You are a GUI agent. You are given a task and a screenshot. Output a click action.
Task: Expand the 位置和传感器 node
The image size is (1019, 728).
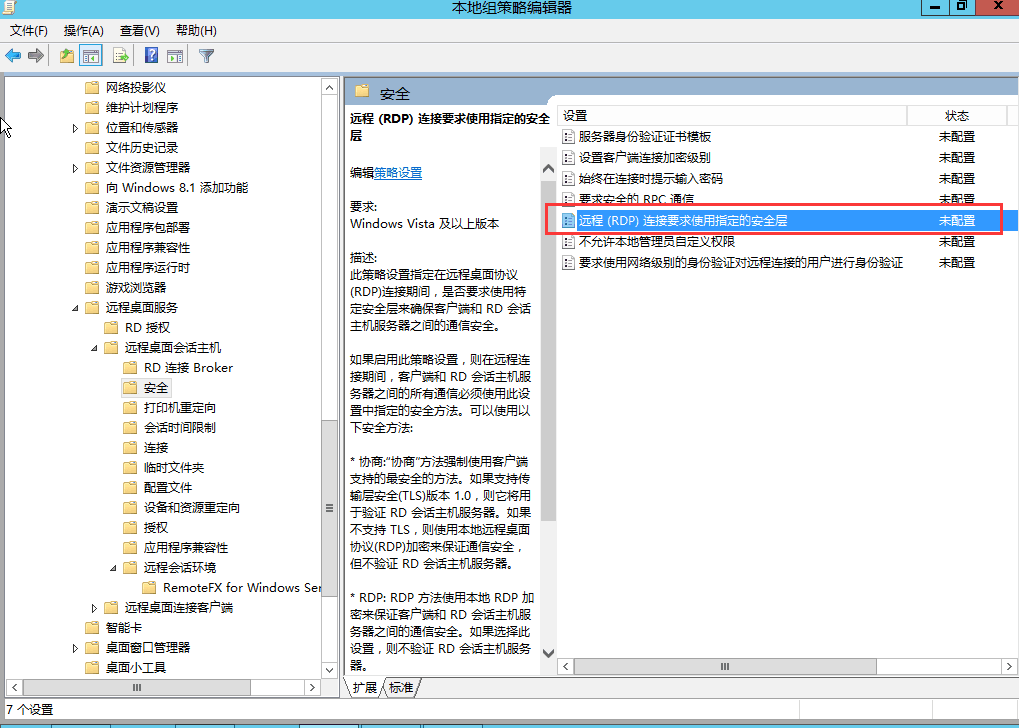(x=76, y=127)
